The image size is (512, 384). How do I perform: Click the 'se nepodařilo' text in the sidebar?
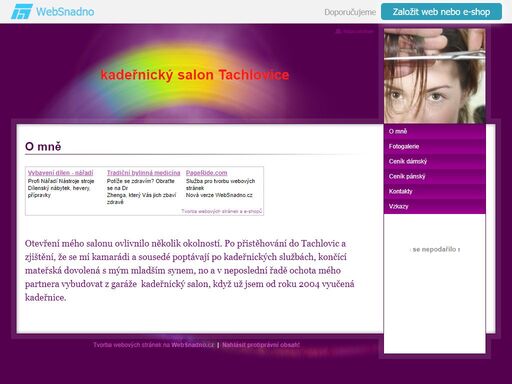point(436,249)
